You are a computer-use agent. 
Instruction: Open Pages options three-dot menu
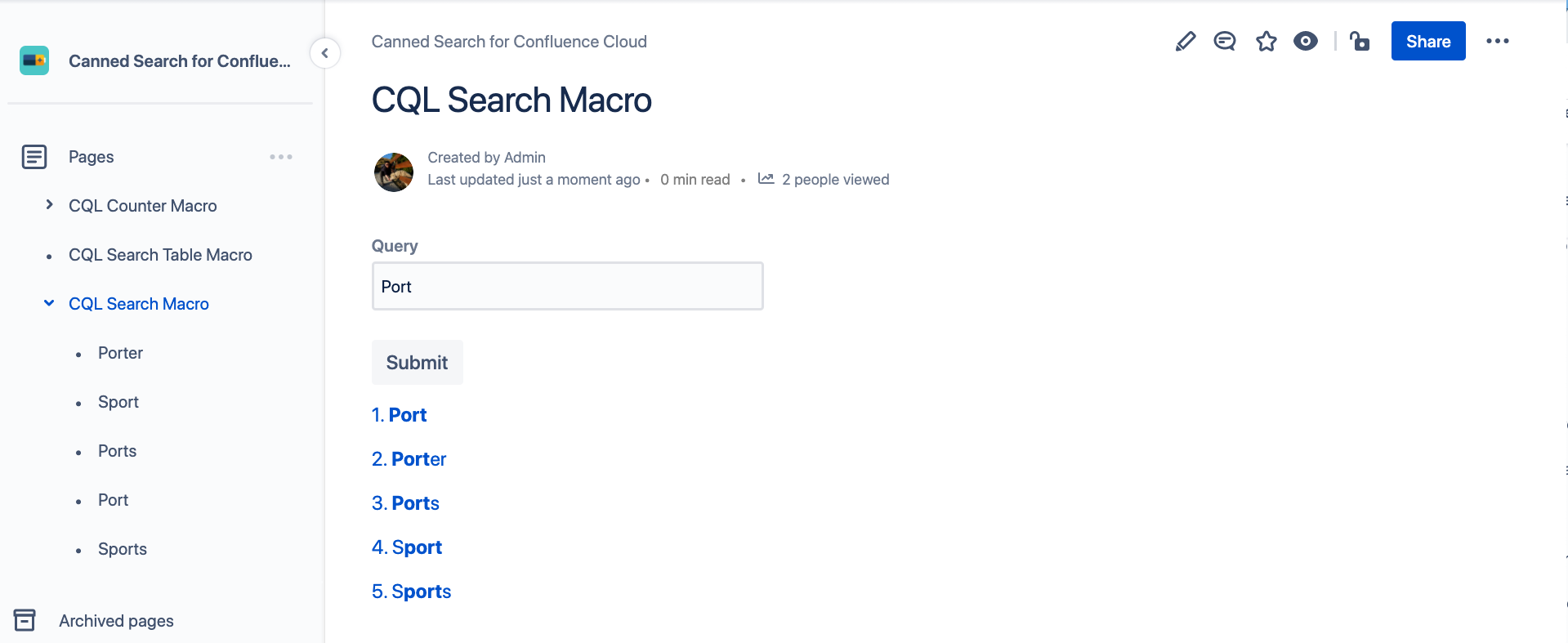280,157
